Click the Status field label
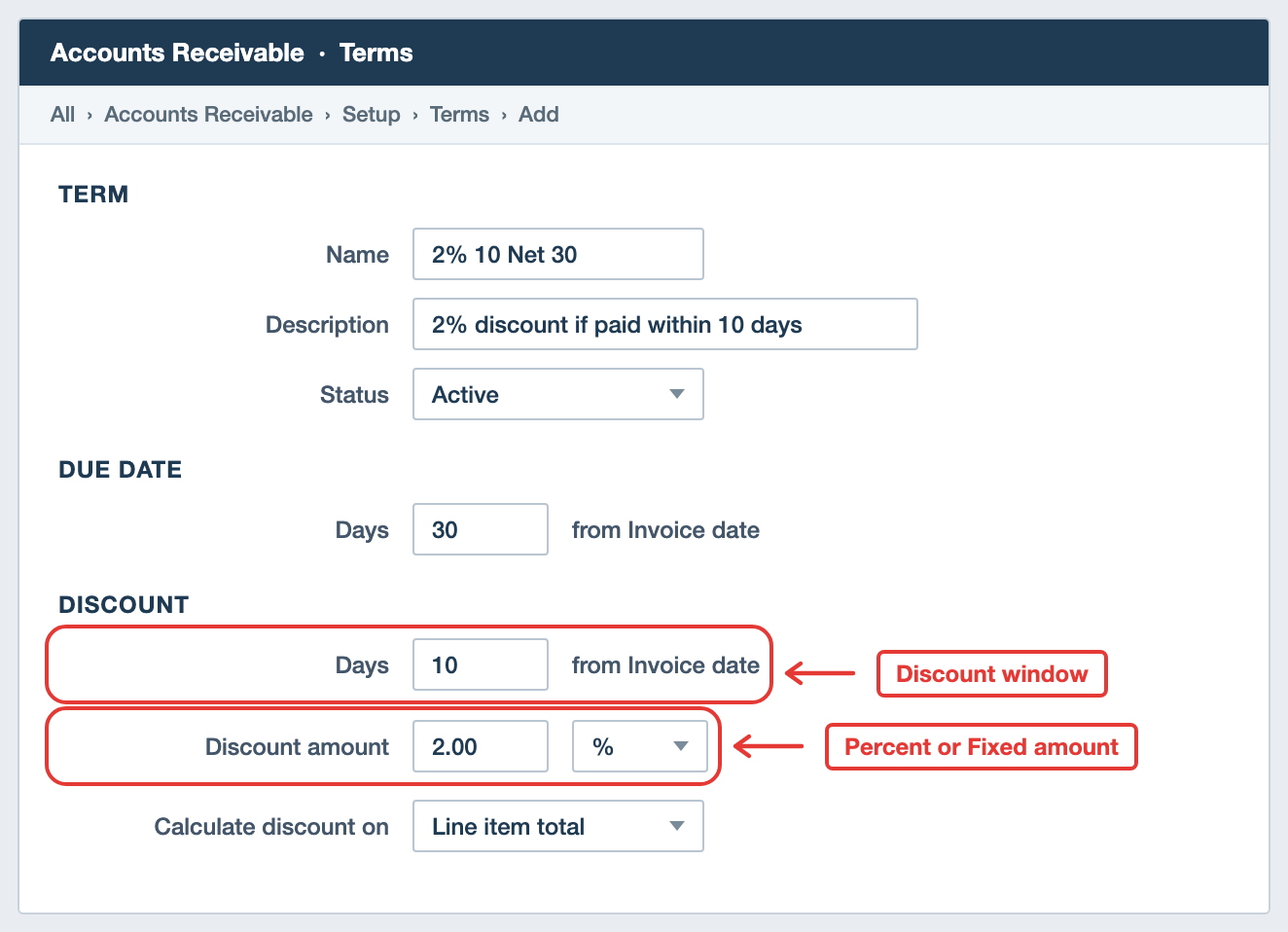 click(x=354, y=395)
